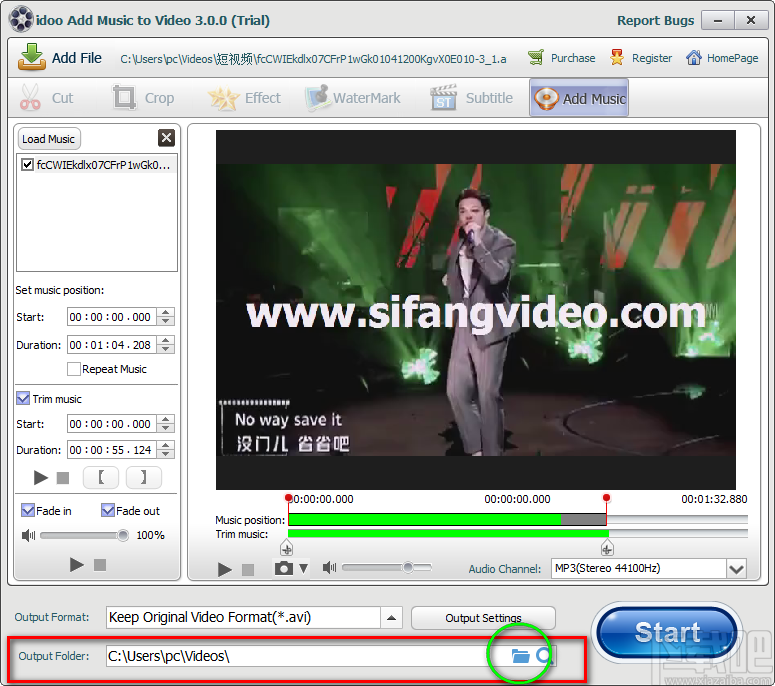Click the Load Music button
Viewport: 775px width, 686px height.
pos(48,139)
